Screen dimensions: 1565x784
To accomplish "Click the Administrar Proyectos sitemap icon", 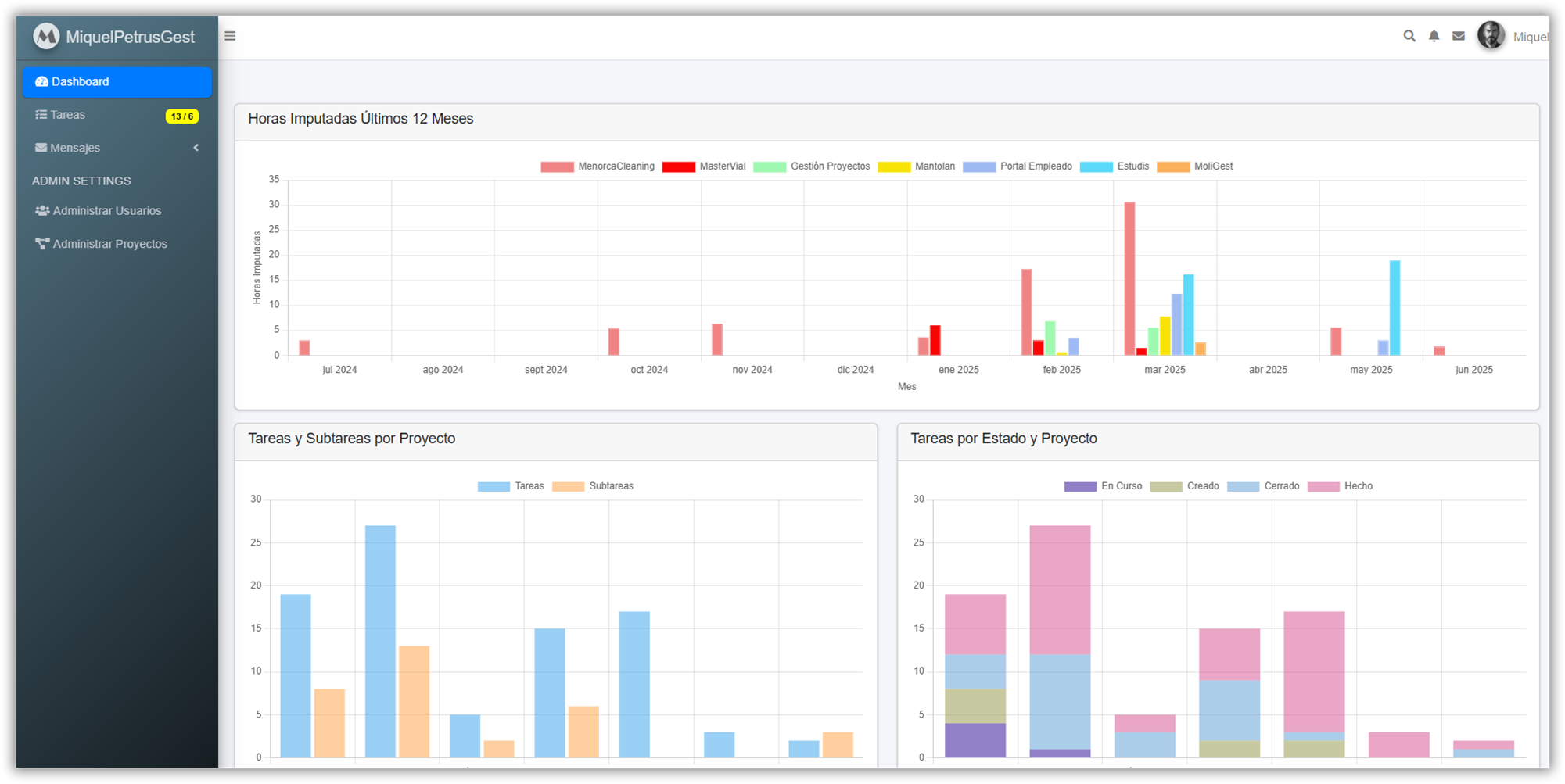I will click(x=41, y=243).
